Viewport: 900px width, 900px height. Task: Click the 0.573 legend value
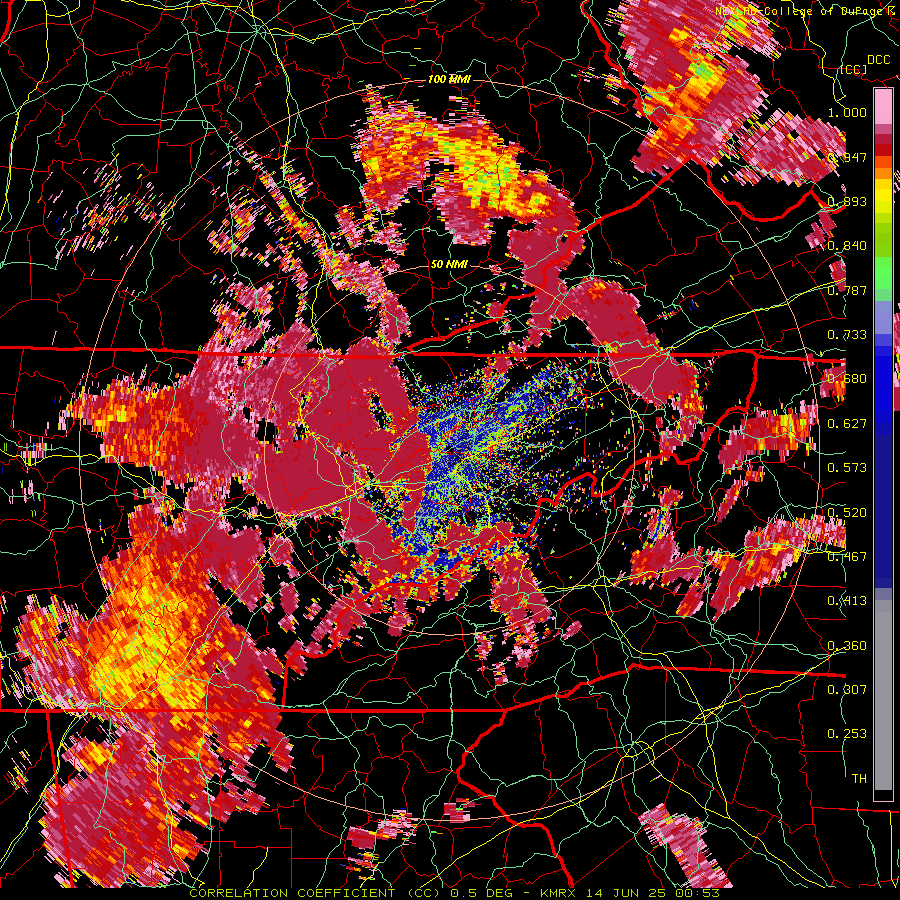coord(847,468)
